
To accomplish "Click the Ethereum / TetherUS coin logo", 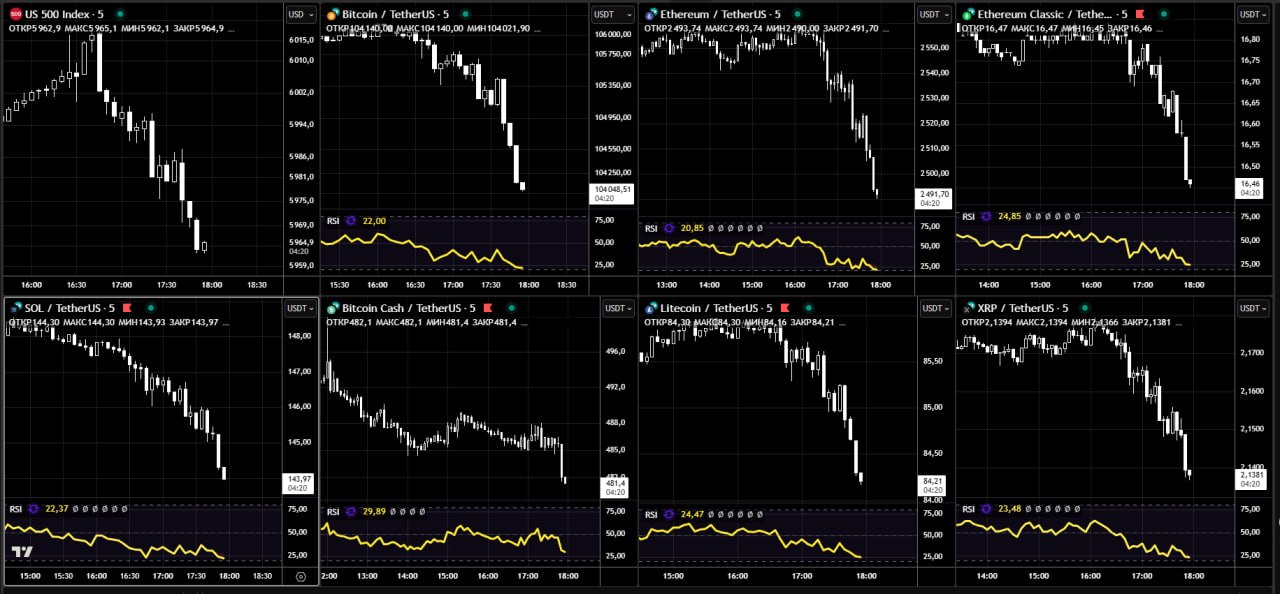I will coord(651,14).
